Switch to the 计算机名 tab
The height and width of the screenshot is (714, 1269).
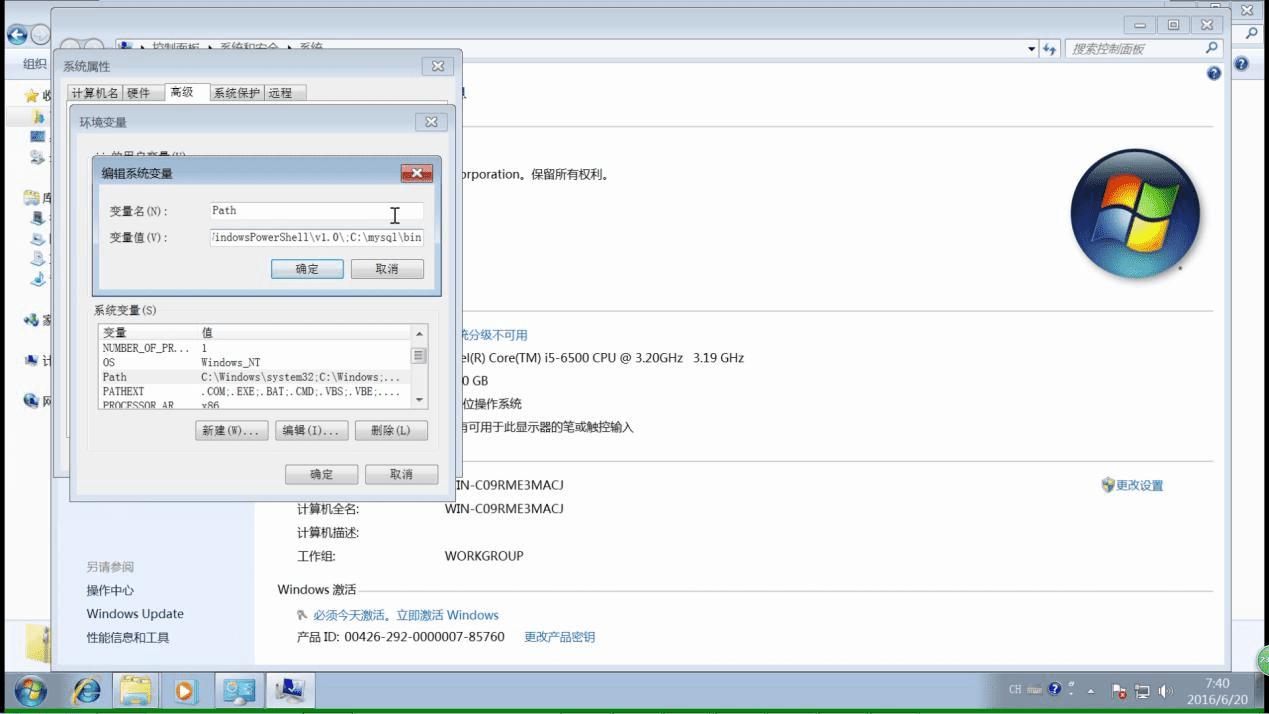(95, 92)
